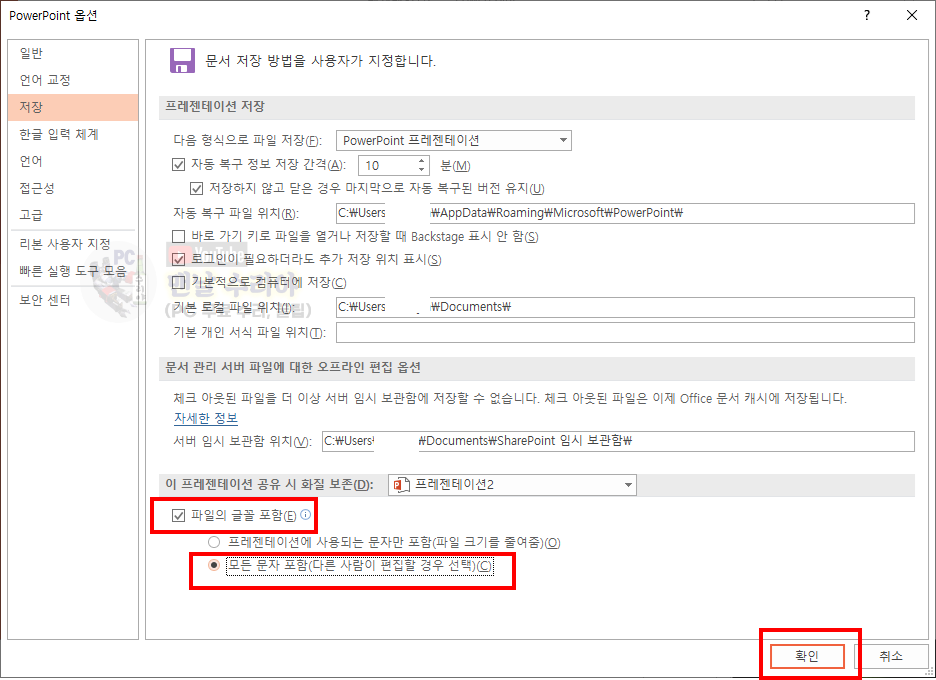Select the 저장 options category
The image size is (936, 680).
coord(73,107)
